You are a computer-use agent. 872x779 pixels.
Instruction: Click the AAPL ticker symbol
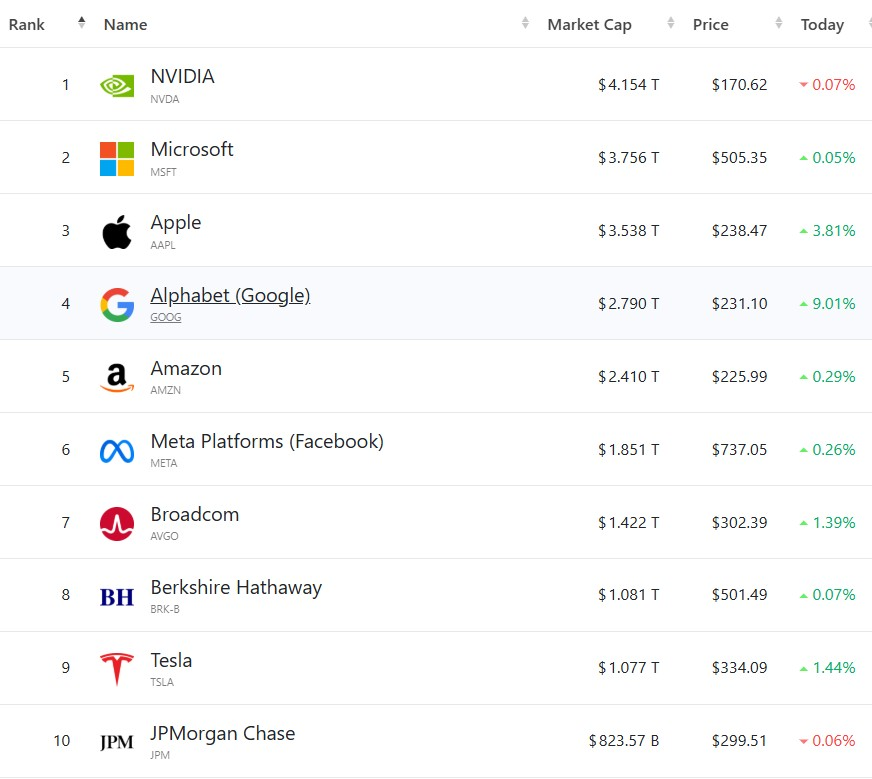point(163,245)
